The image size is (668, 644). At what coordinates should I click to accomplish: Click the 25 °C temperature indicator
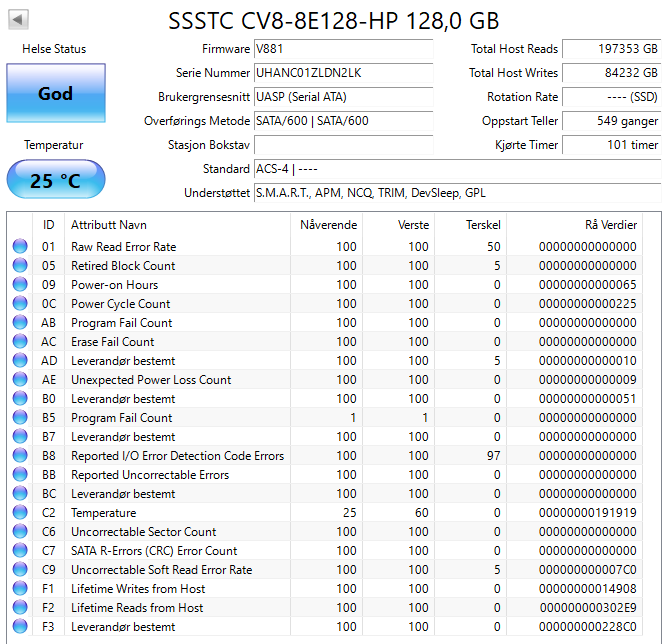point(56,180)
